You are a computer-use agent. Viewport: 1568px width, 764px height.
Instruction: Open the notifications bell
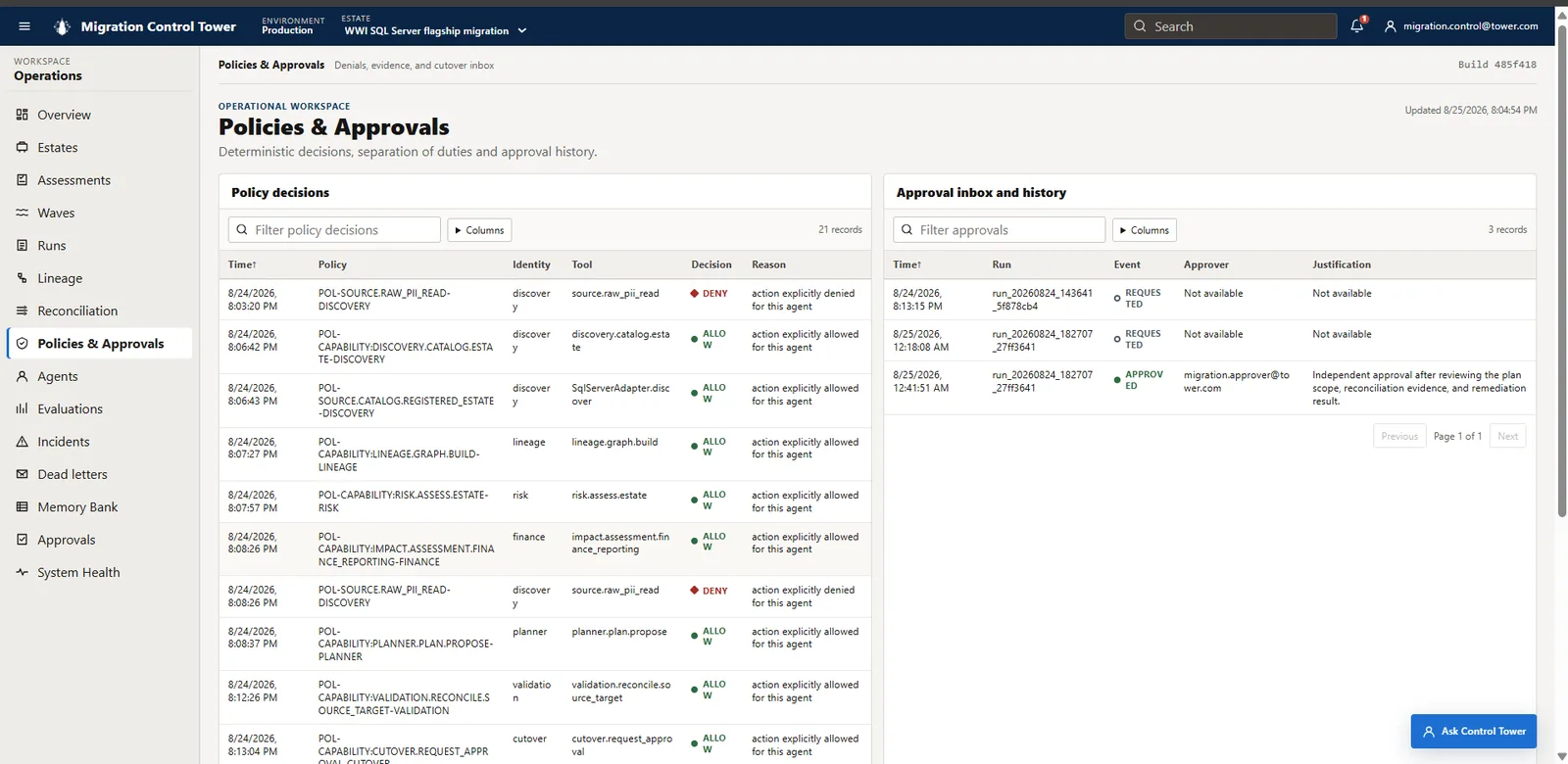[x=1357, y=26]
